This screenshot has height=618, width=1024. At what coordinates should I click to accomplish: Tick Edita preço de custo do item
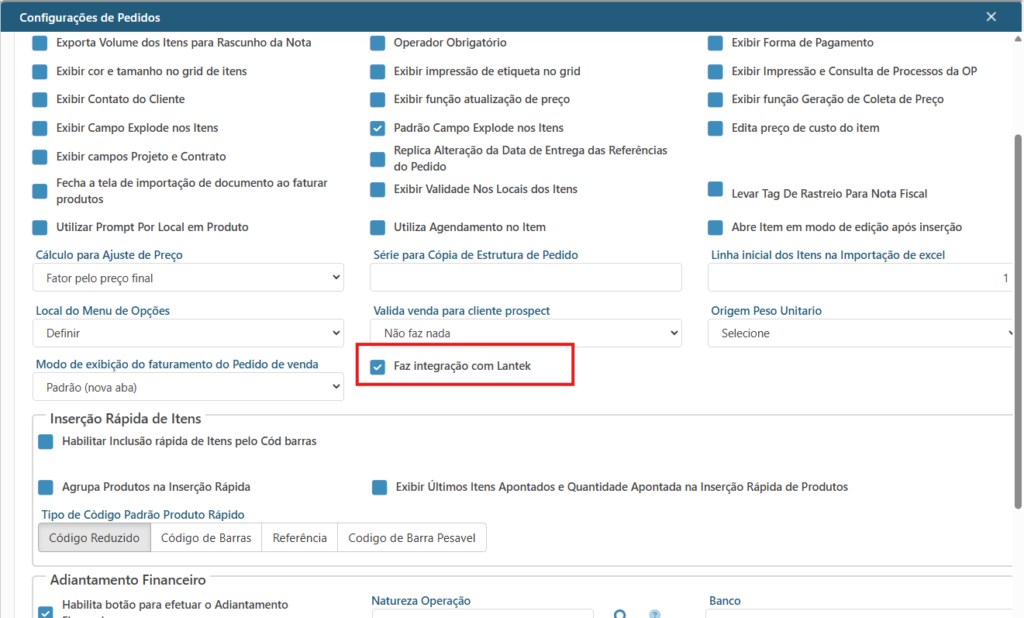tap(715, 128)
